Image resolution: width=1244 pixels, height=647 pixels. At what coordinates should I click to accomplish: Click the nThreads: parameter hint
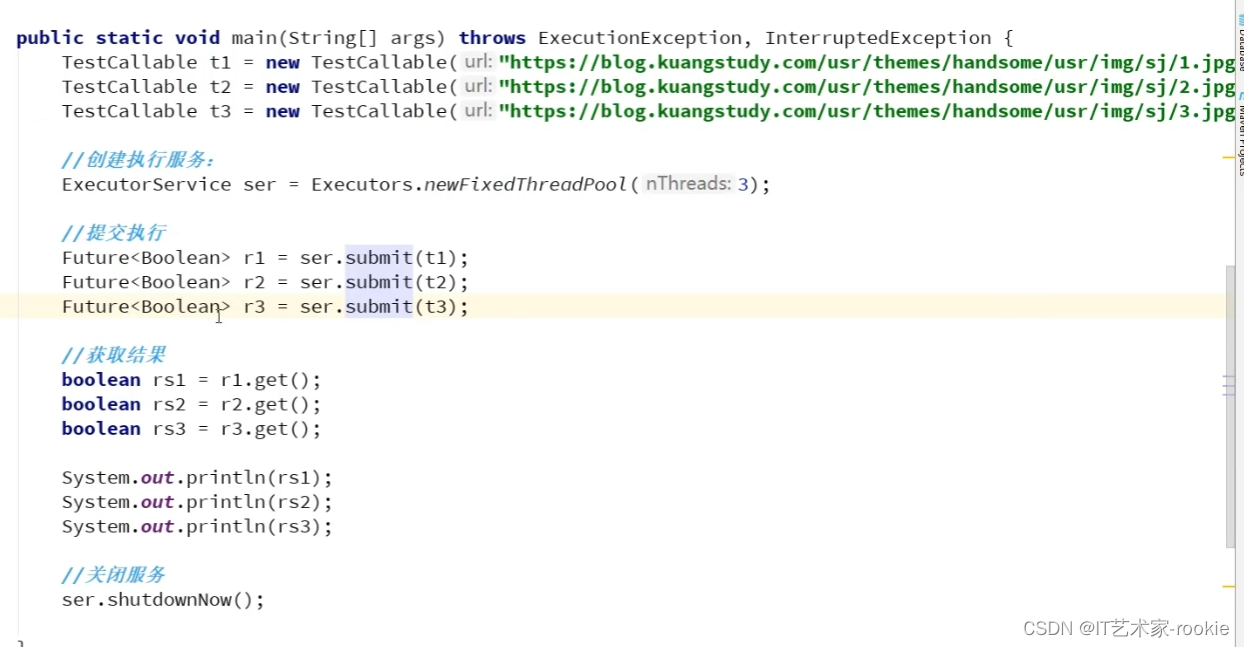click(688, 184)
